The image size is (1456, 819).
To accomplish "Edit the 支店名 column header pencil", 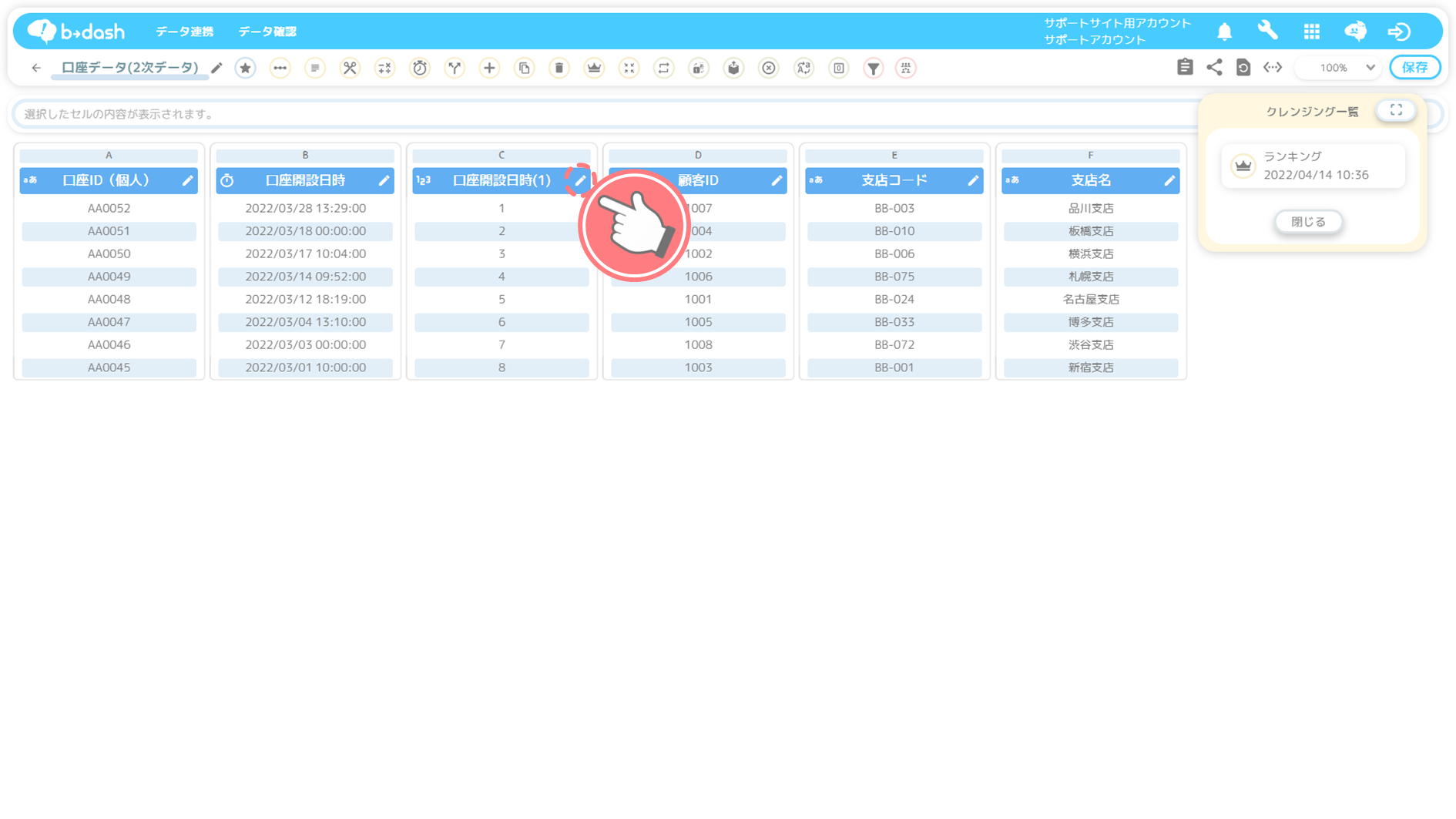I will point(1169,180).
